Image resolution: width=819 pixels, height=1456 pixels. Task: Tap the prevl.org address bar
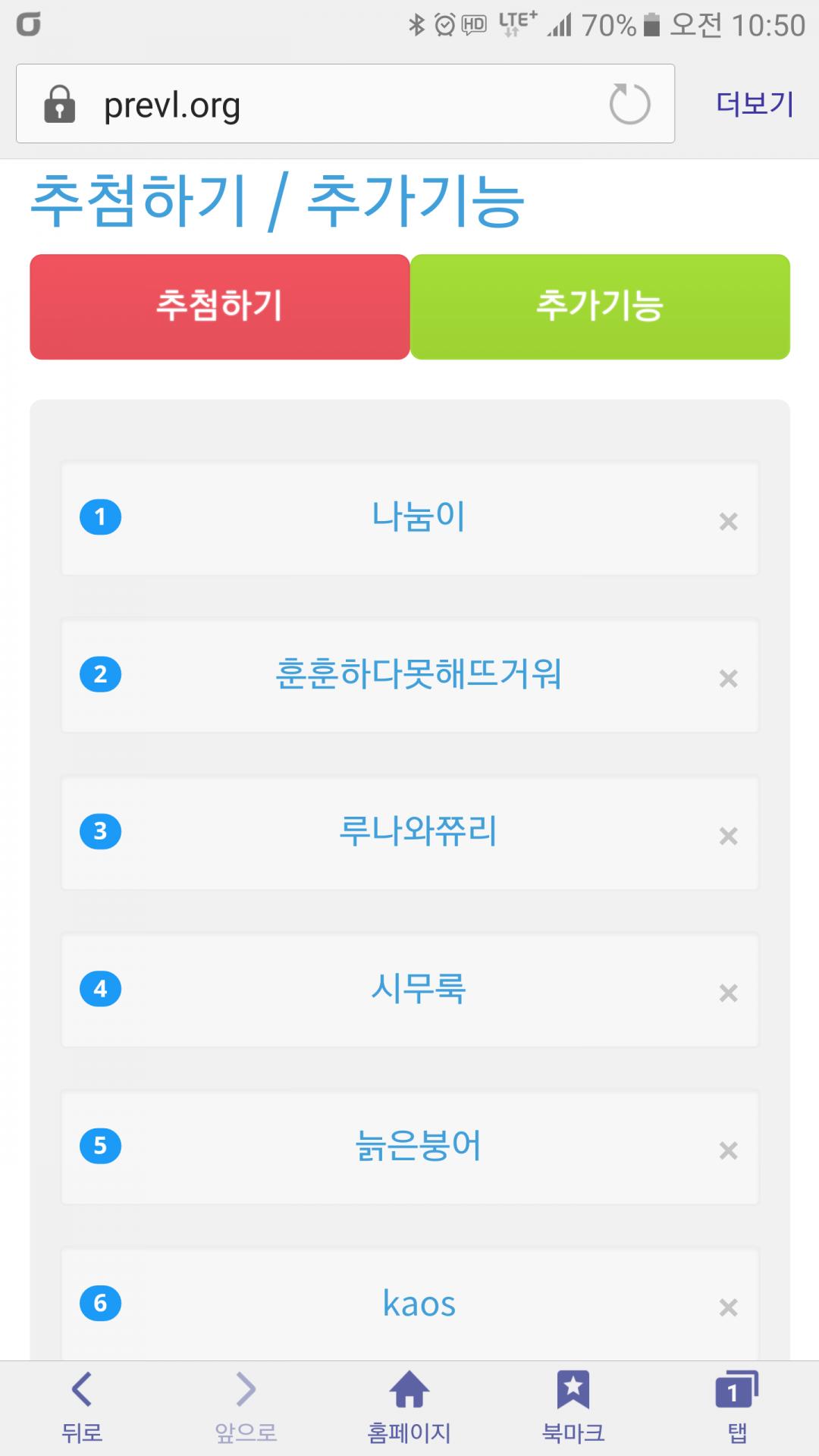pyautogui.click(x=341, y=104)
